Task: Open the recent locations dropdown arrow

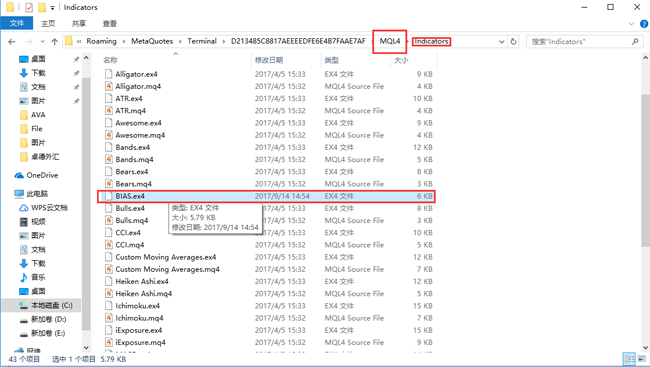Action: (x=42, y=41)
